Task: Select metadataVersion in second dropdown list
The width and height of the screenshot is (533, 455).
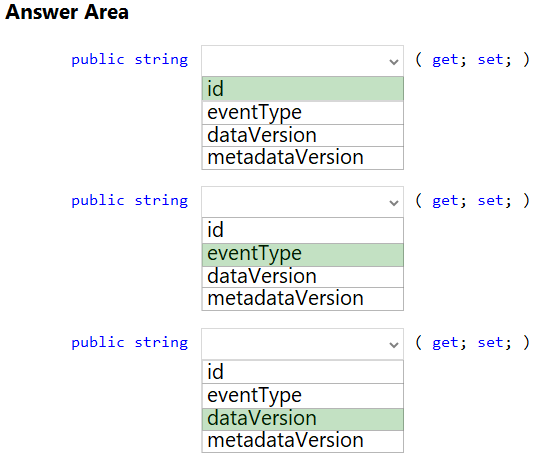Action: pyautogui.click(x=303, y=299)
